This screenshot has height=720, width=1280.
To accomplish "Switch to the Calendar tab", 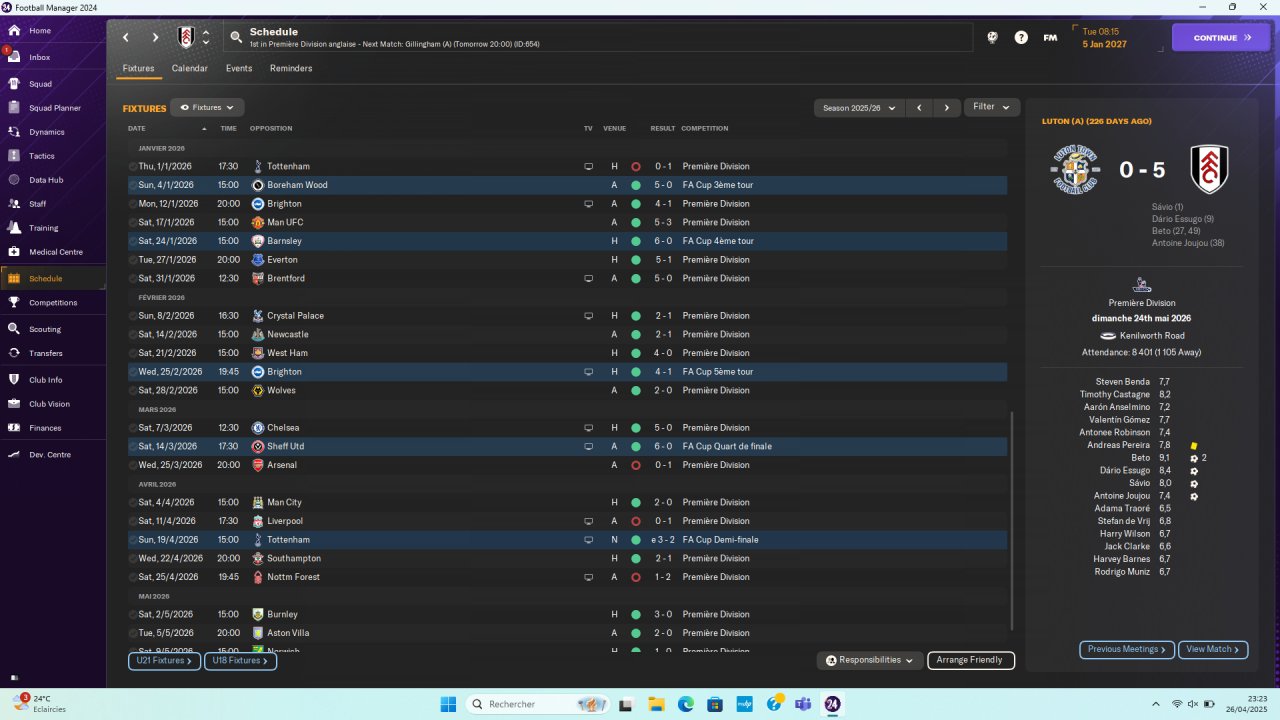I will [190, 68].
